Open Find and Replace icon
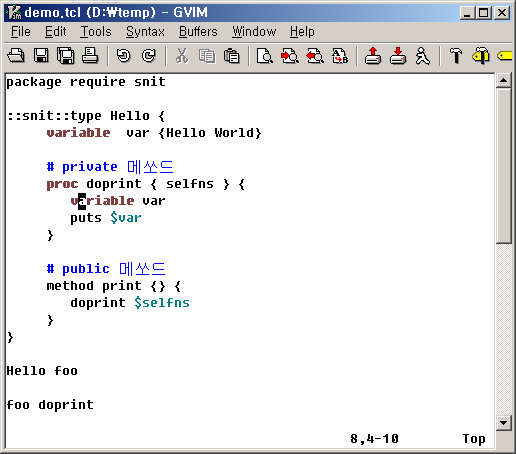Screen dimensions: 516x454 [x=265, y=56]
